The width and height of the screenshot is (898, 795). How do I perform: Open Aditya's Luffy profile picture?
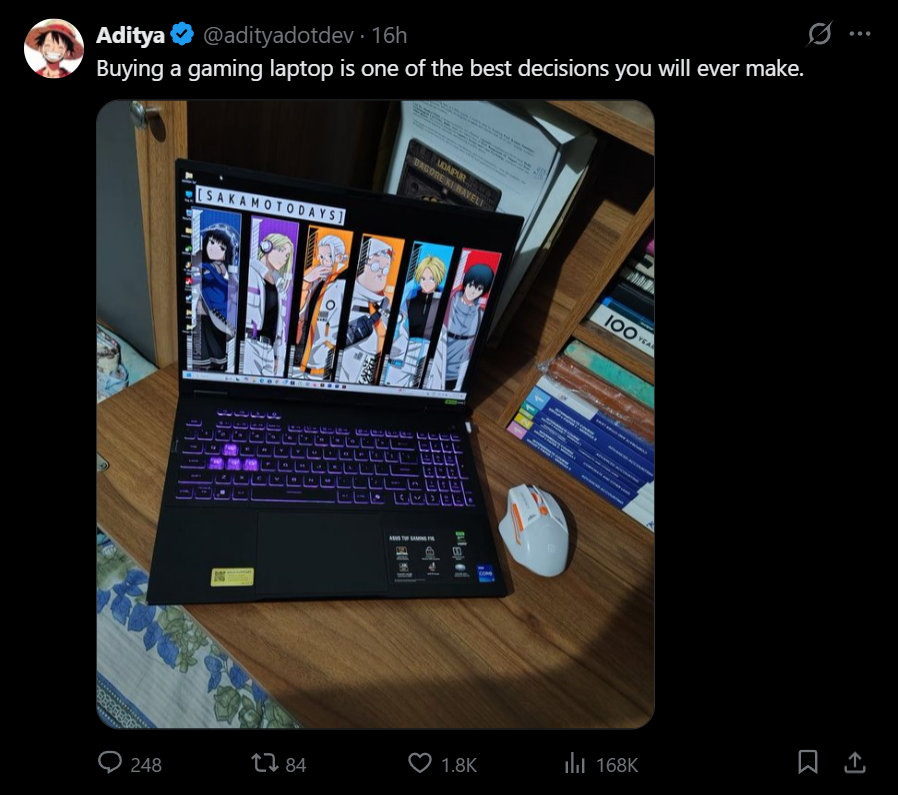54,49
